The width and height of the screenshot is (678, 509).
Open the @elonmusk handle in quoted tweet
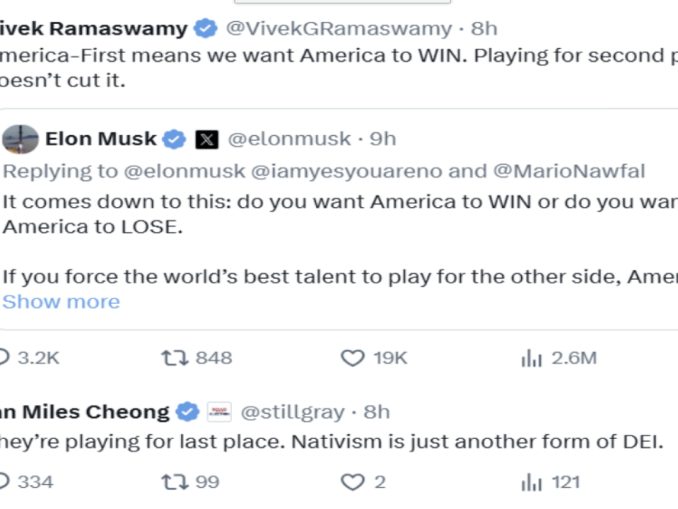point(290,138)
